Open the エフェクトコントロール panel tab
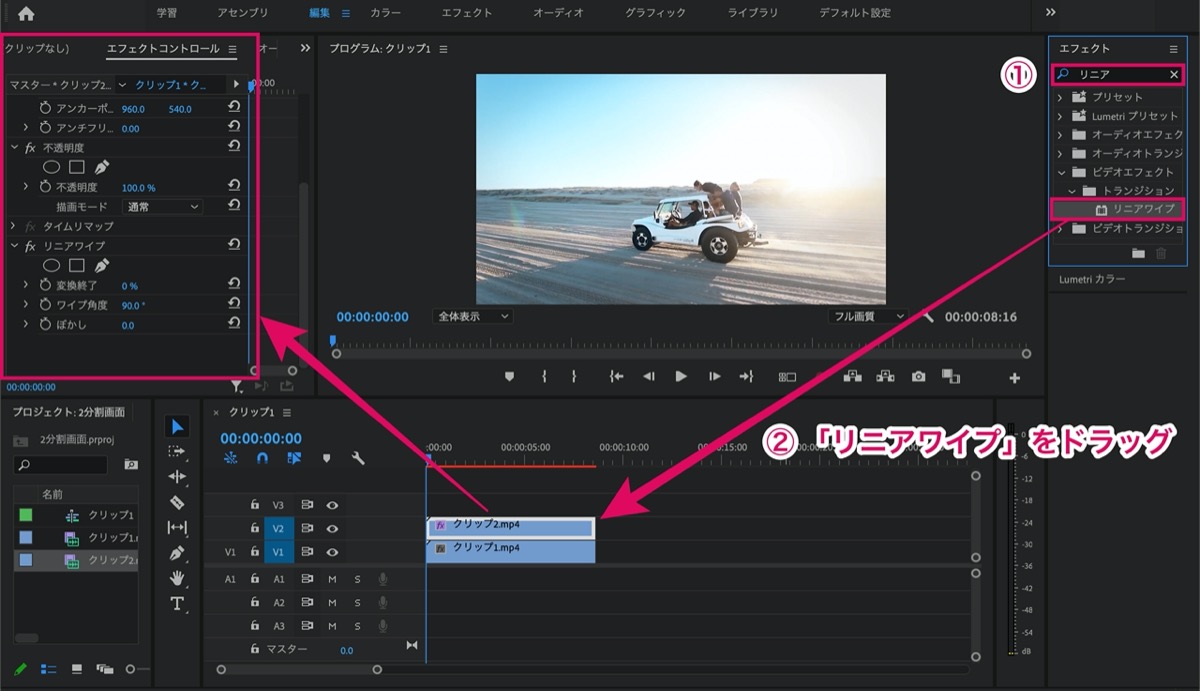The width and height of the screenshot is (1200, 691). [x=163, y=48]
